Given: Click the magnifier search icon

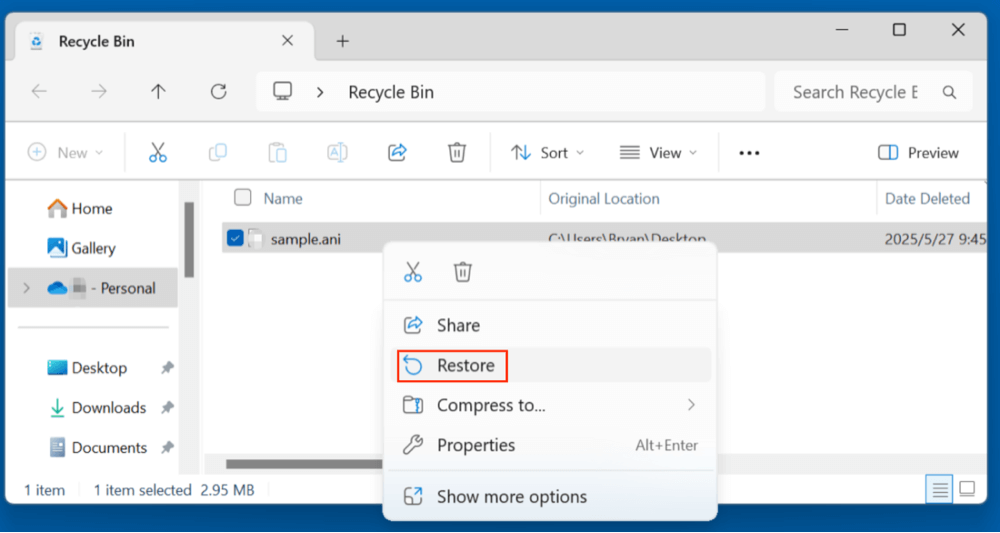Looking at the screenshot, I should 950,92.
